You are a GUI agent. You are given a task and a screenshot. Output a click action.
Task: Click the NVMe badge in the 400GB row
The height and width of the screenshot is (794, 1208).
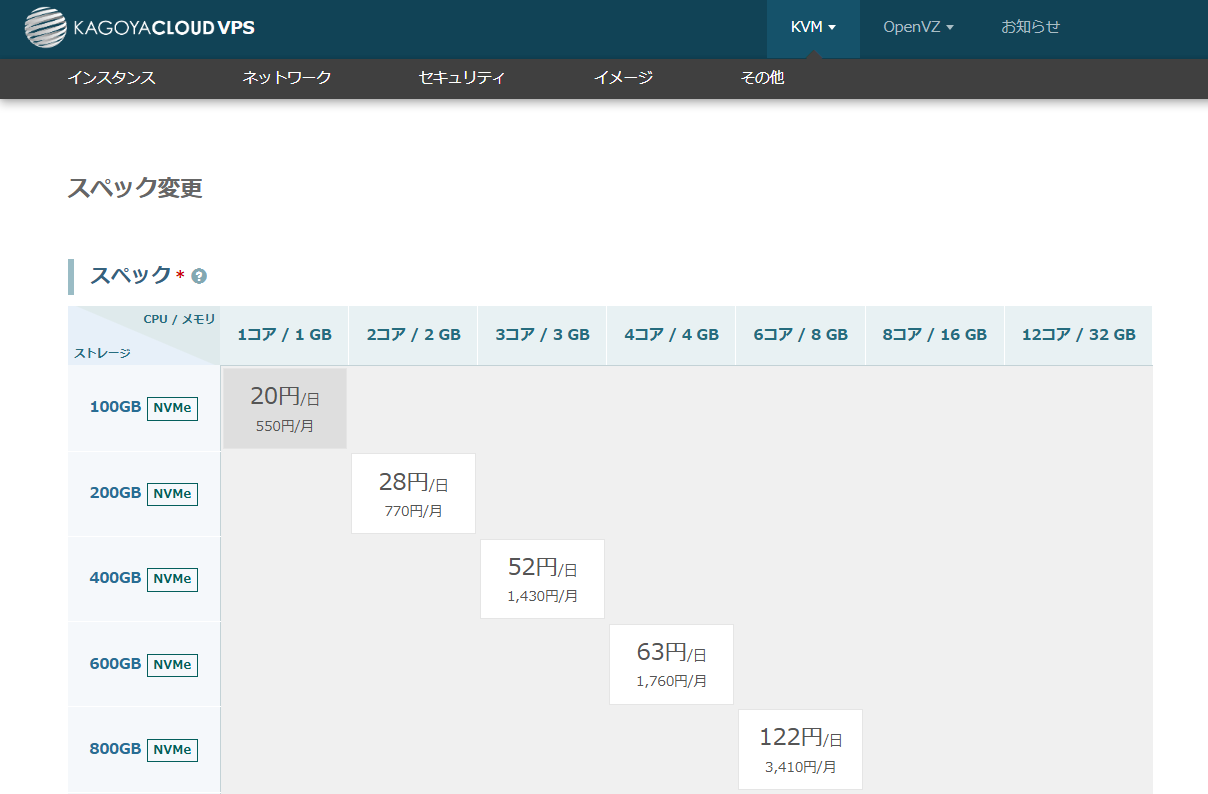click(172, 579)
